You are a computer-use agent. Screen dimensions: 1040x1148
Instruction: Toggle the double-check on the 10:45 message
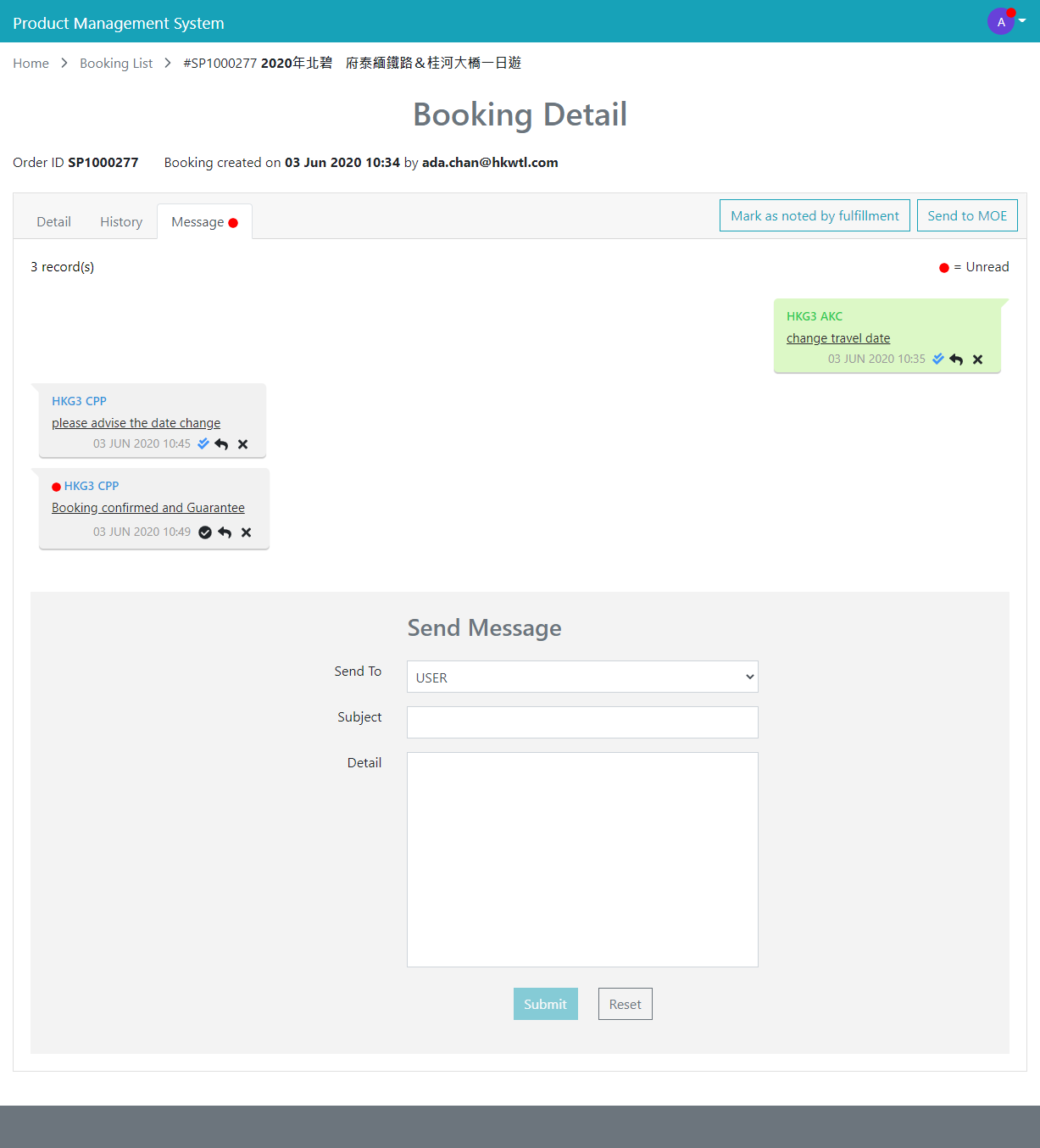203,443
